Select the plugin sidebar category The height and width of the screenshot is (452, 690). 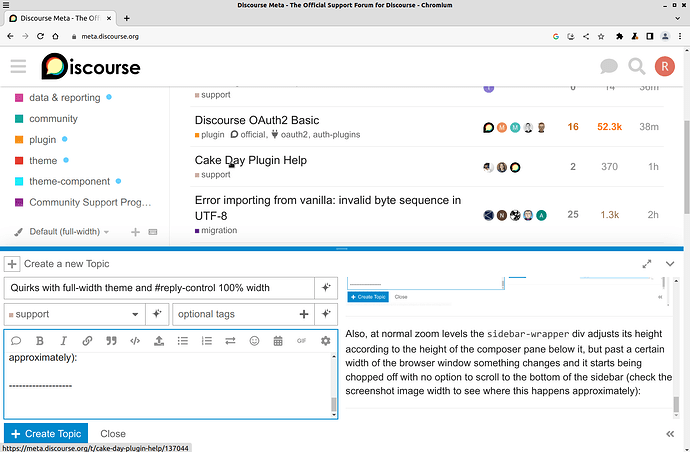(43, 140)
